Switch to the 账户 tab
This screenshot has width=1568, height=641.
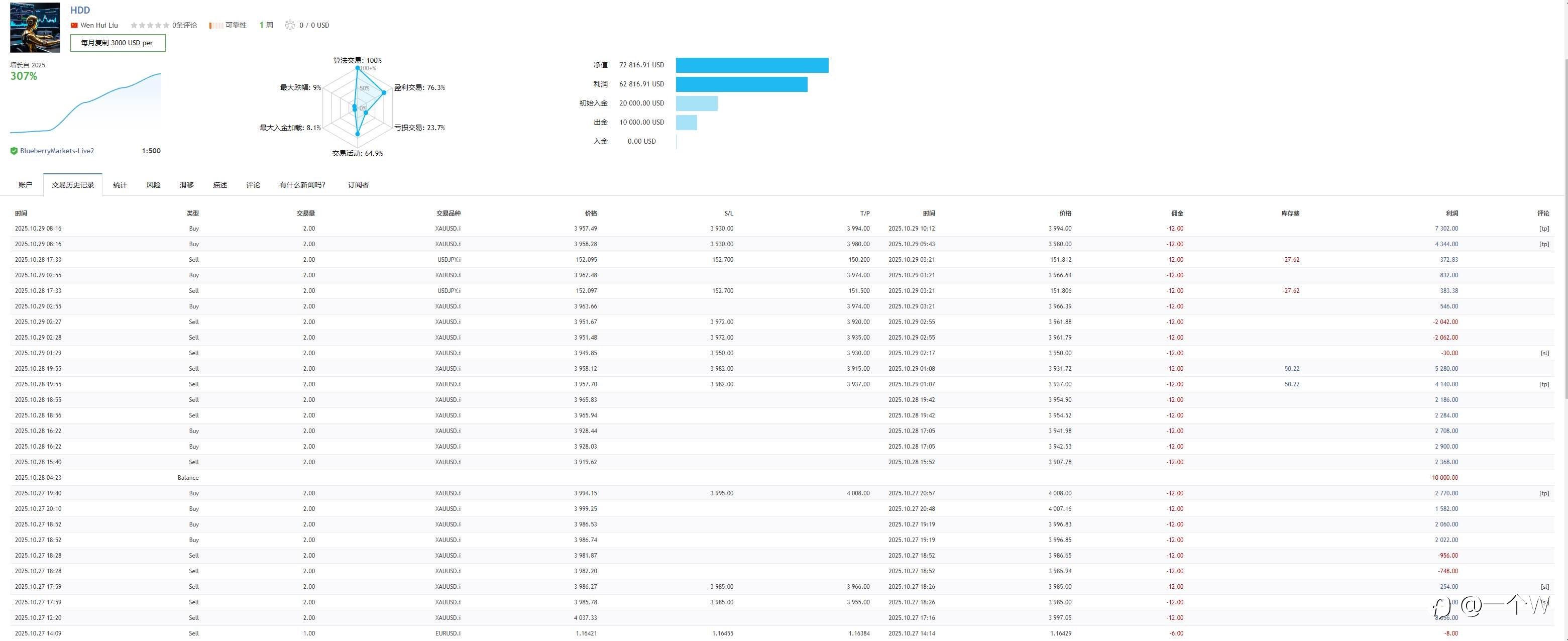tap(25, 185)
